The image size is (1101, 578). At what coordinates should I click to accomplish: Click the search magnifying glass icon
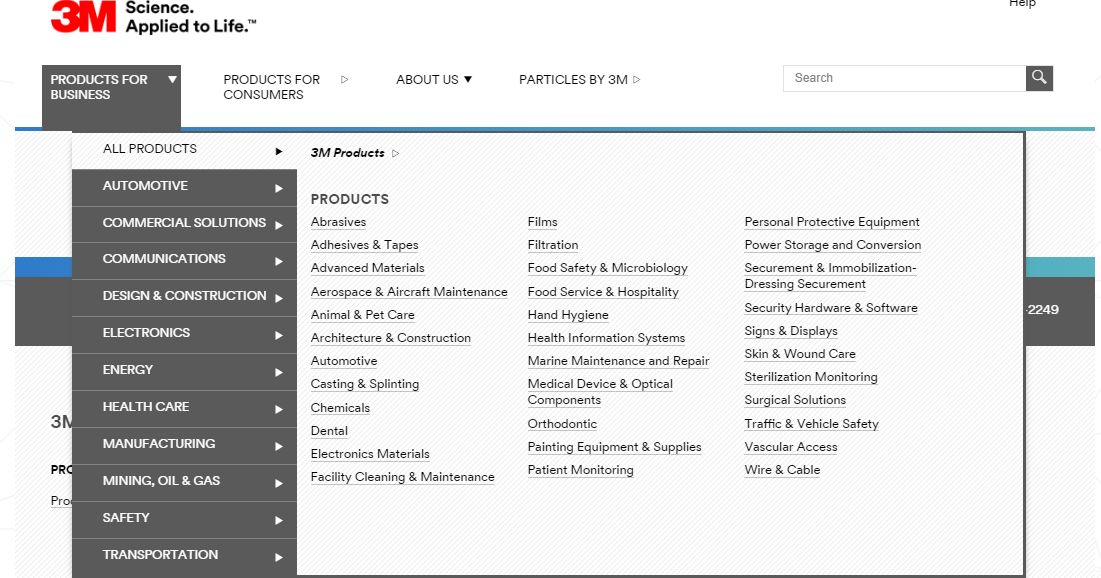(x=1039, y=77)
